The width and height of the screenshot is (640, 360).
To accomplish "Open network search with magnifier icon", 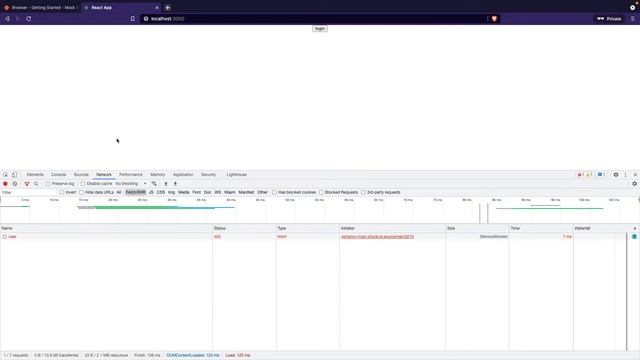I will [x=36, y=184].
